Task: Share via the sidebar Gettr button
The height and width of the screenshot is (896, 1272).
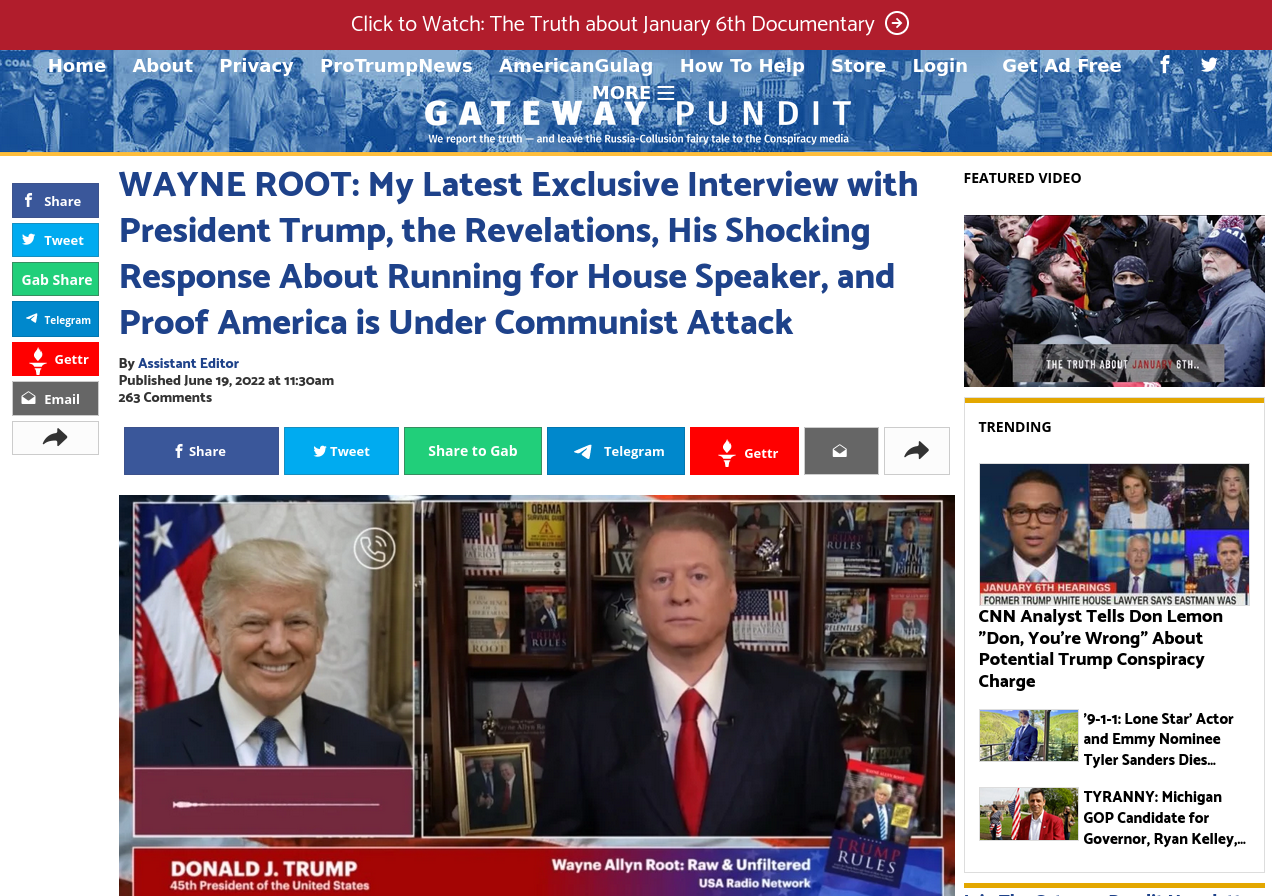Action: point(55,359)
